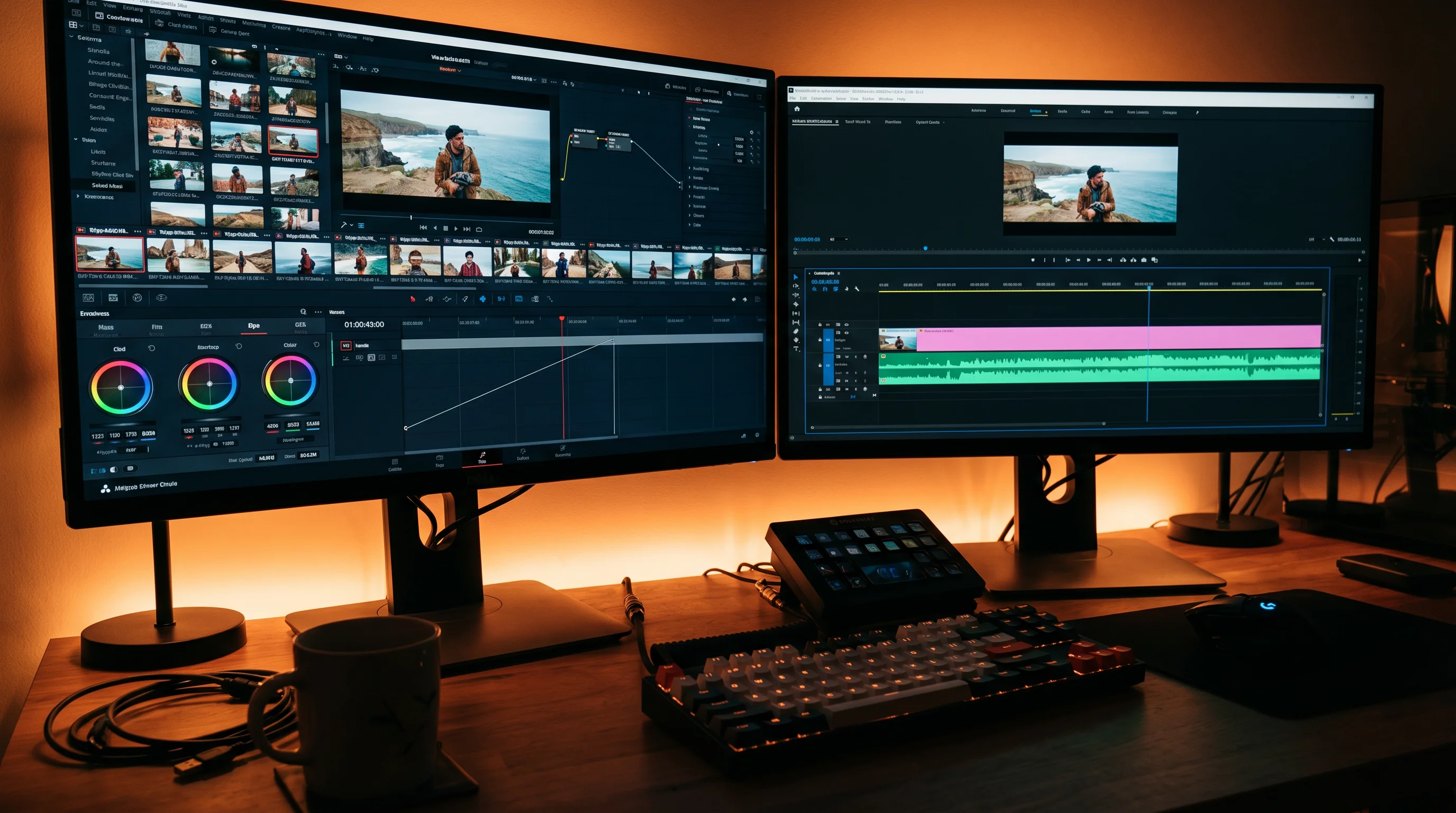This screenshot has height=813, width=1456.
Task: Reset the Cbbkr color wheel
Action: [316, 345]
